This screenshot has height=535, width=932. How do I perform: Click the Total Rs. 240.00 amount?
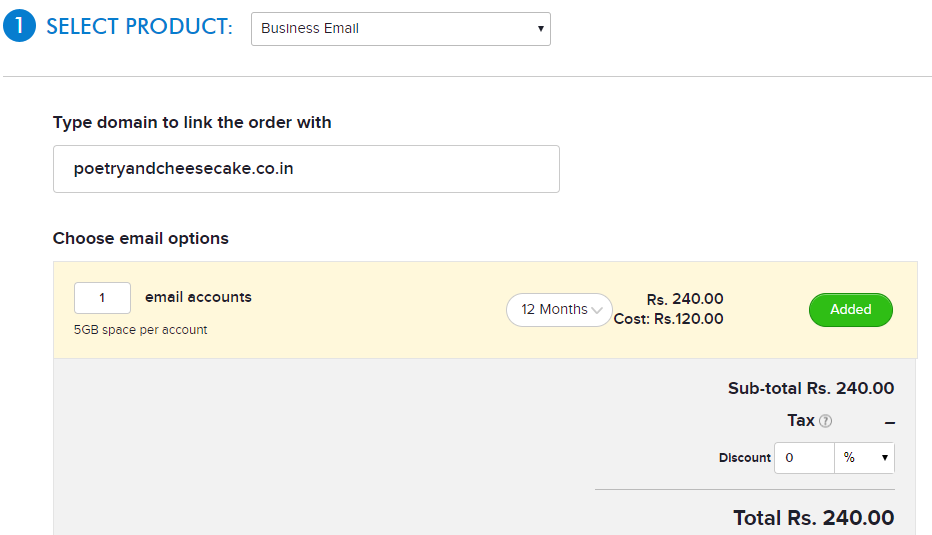pyautogui.click(x=814, y=518)
